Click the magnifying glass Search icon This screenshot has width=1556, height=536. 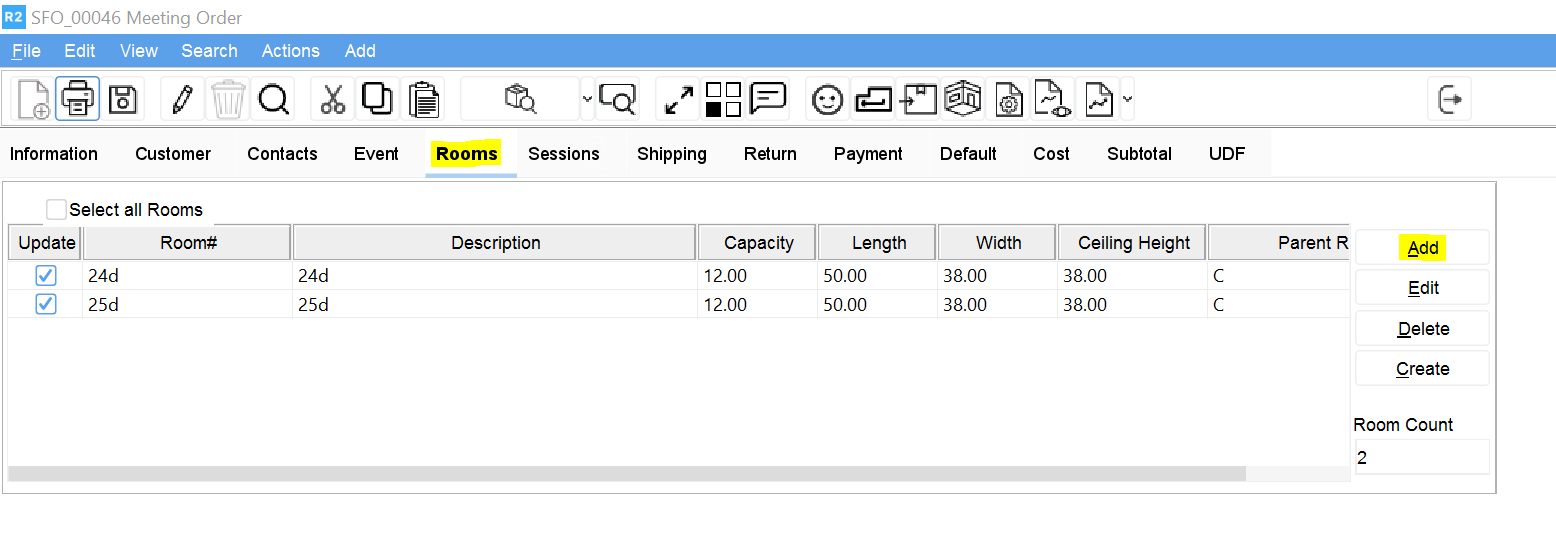pos(273,99)
